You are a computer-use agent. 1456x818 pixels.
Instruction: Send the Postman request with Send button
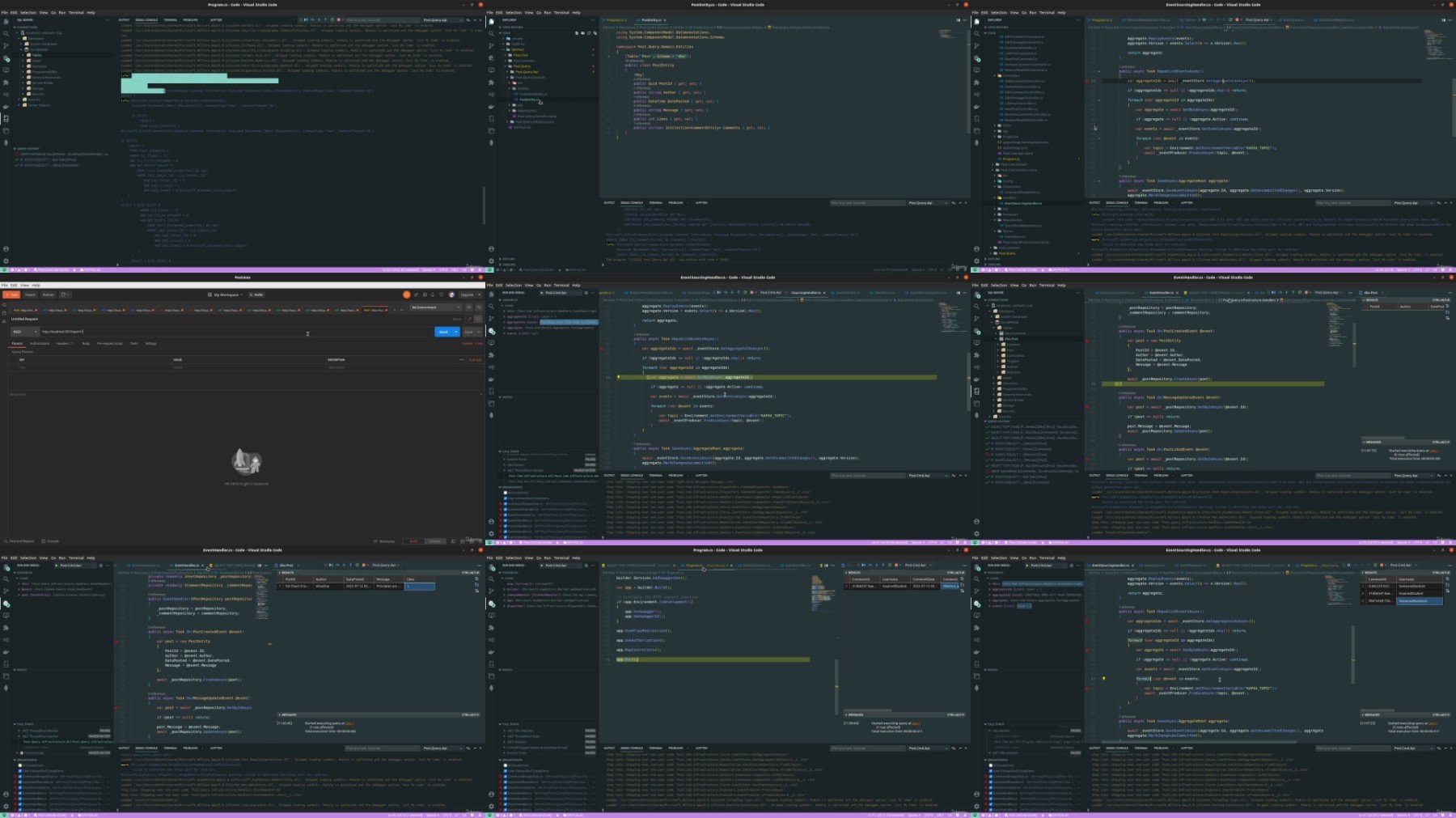442,332
